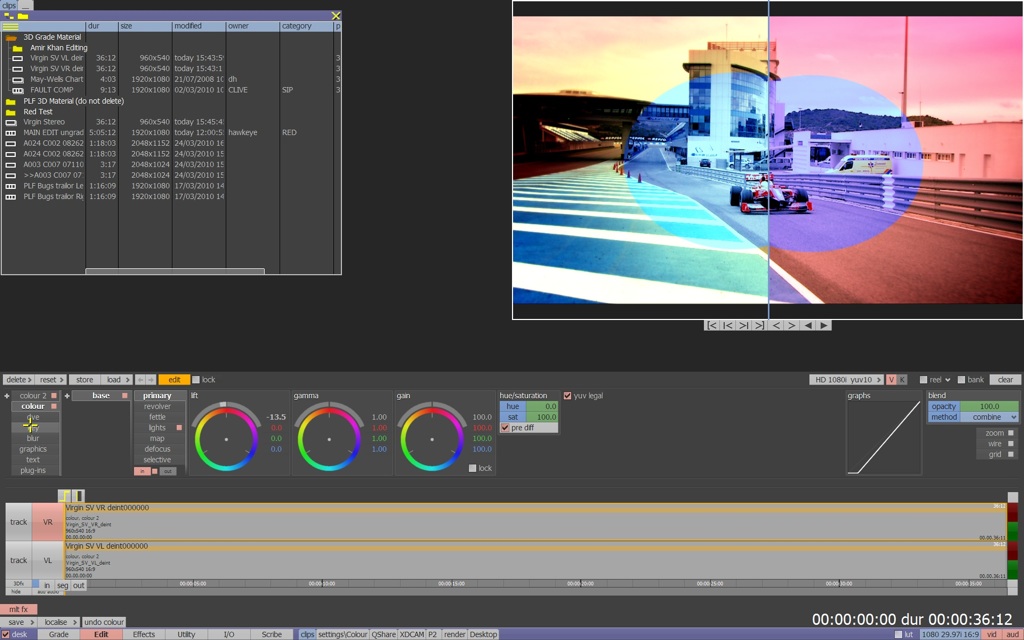Open the localise options menu
This screenshot has height=640, width=1024.
tap(59, 622)
